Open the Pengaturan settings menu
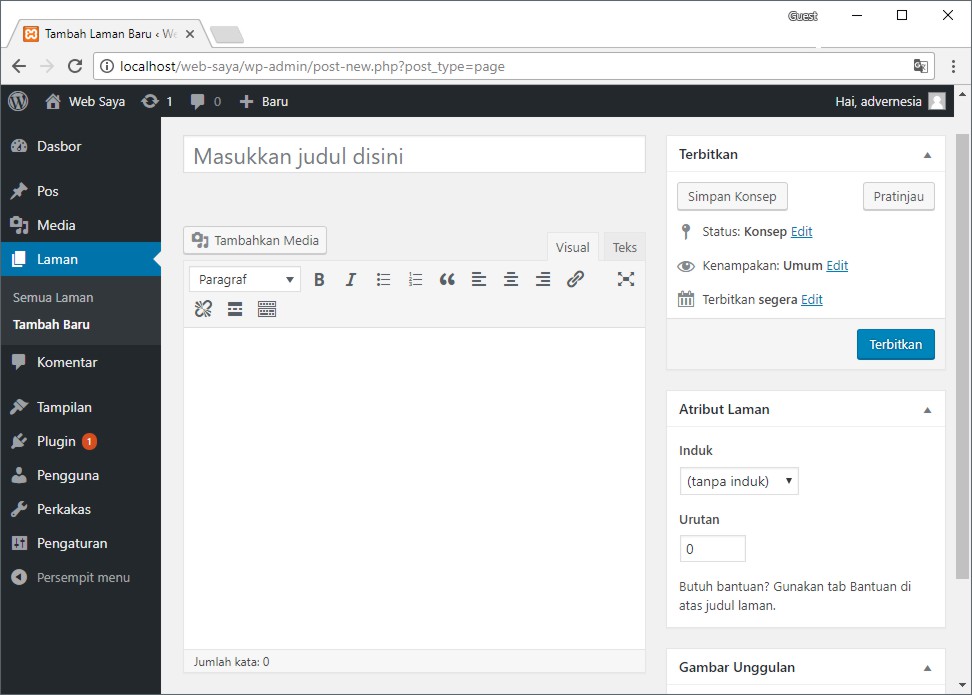Viewport: 972px width, 695px height. (x=81, y=544)
